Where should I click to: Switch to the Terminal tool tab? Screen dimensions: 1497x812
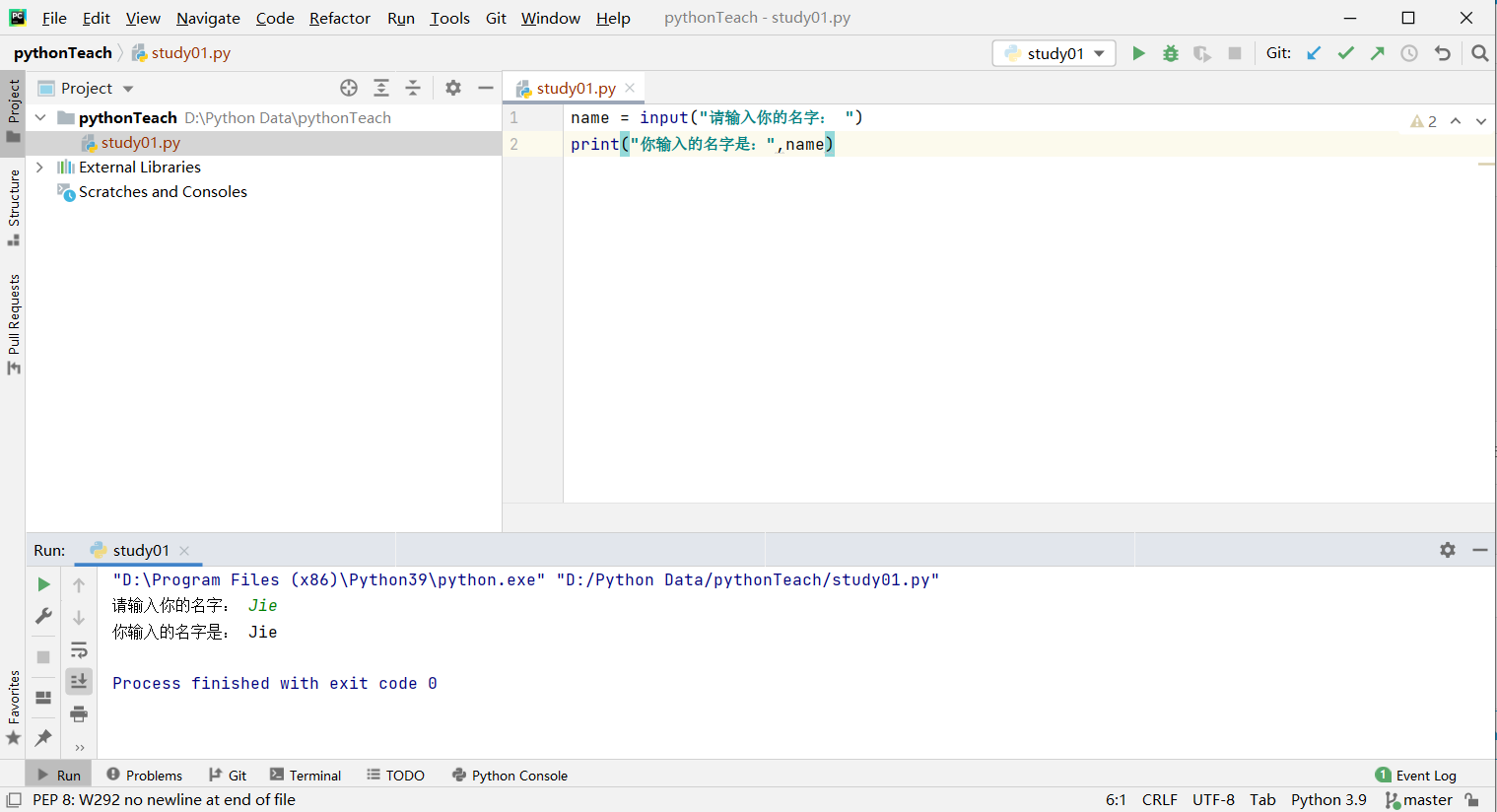(306, 776)
